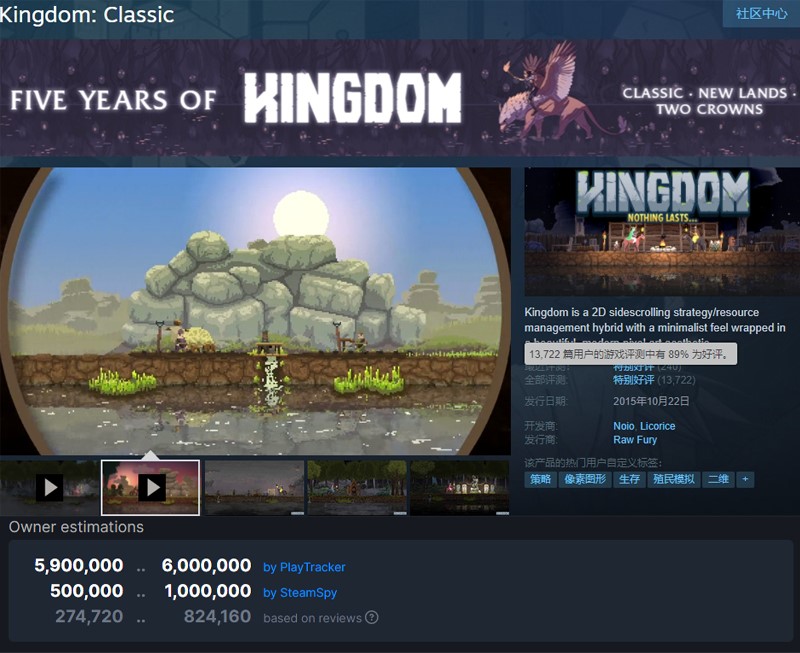Select the fourth forest screenshot thumbnail
800x653 pixels.
357,488
